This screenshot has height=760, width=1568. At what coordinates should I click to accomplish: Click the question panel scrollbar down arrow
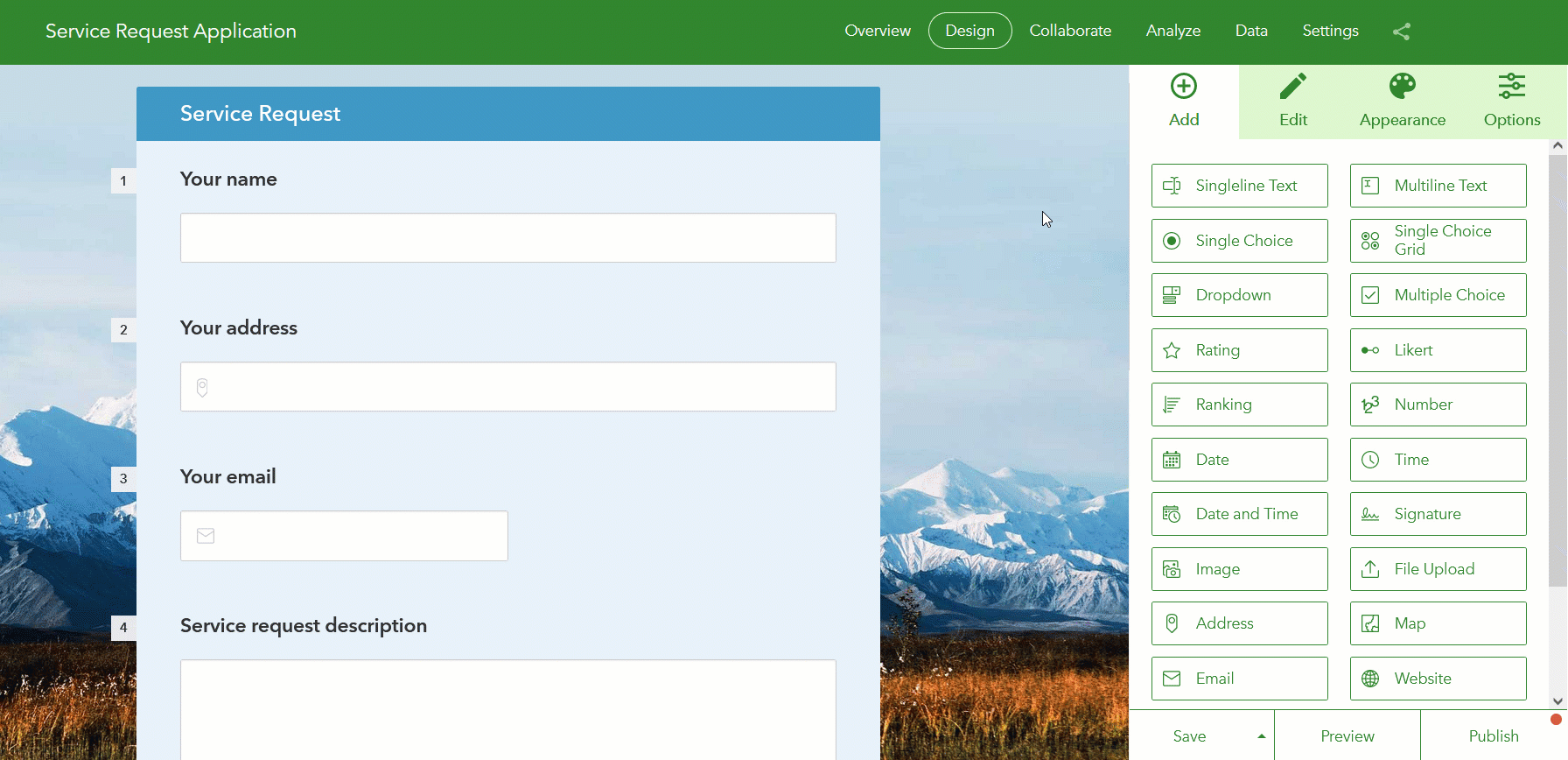(1557, 701)
